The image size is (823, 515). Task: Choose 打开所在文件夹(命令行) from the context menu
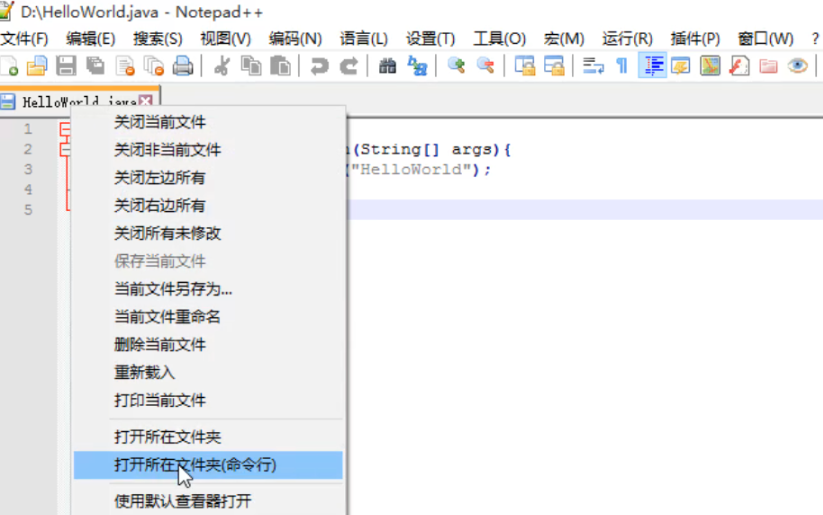pos(208,465)
